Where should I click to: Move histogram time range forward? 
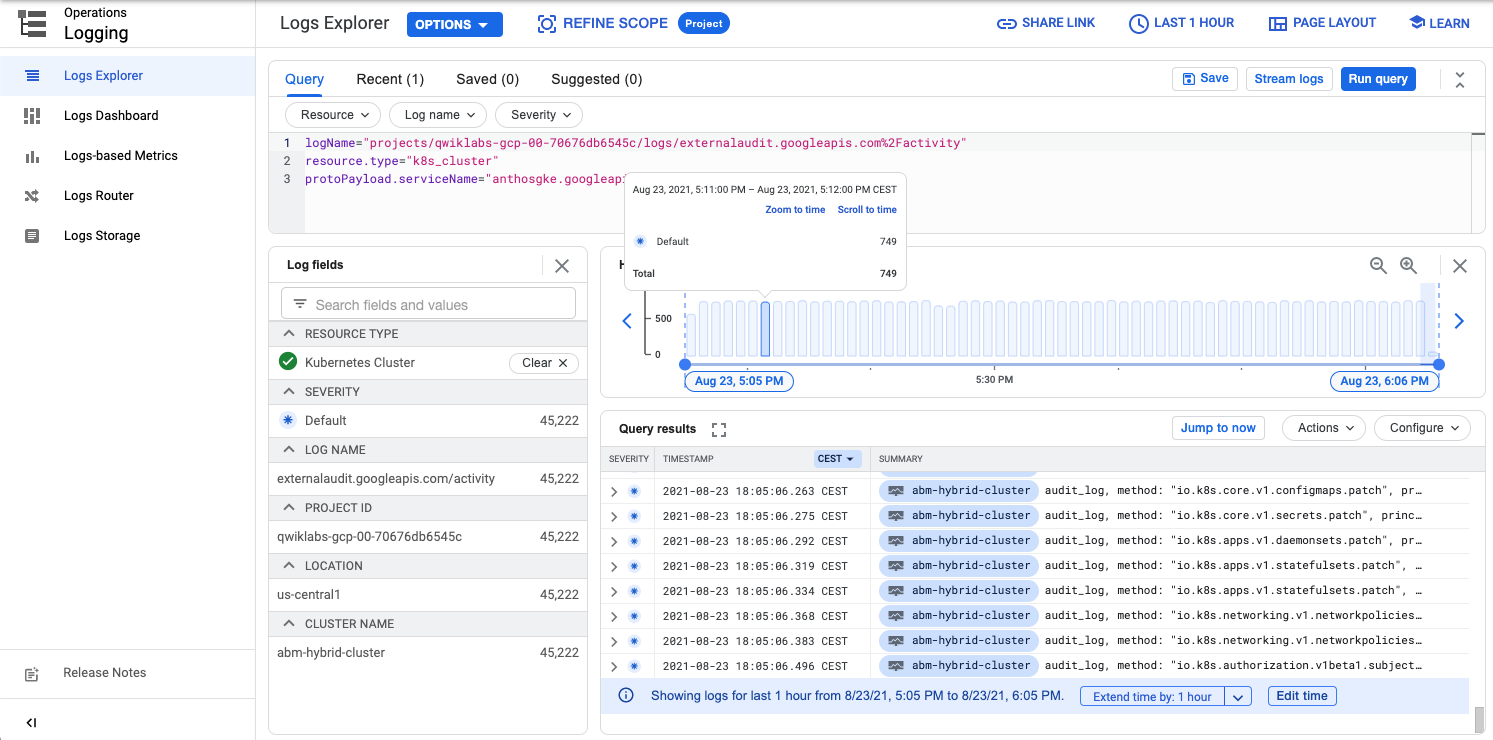[x=1459, y=321]
